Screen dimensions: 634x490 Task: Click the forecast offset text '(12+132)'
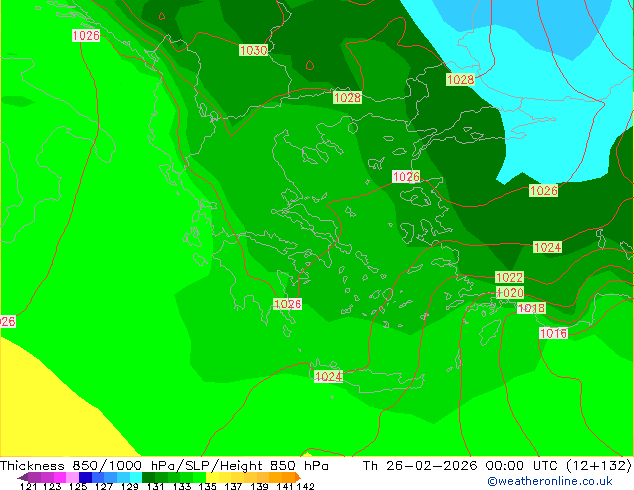(599, 465)
